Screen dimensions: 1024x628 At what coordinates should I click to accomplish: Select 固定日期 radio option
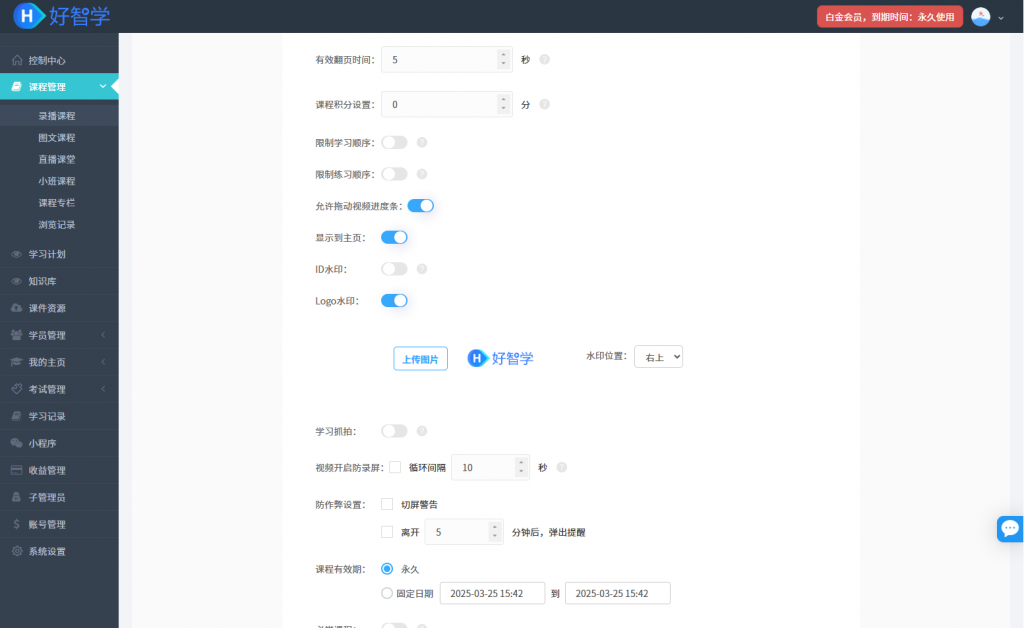coord(387,593)
